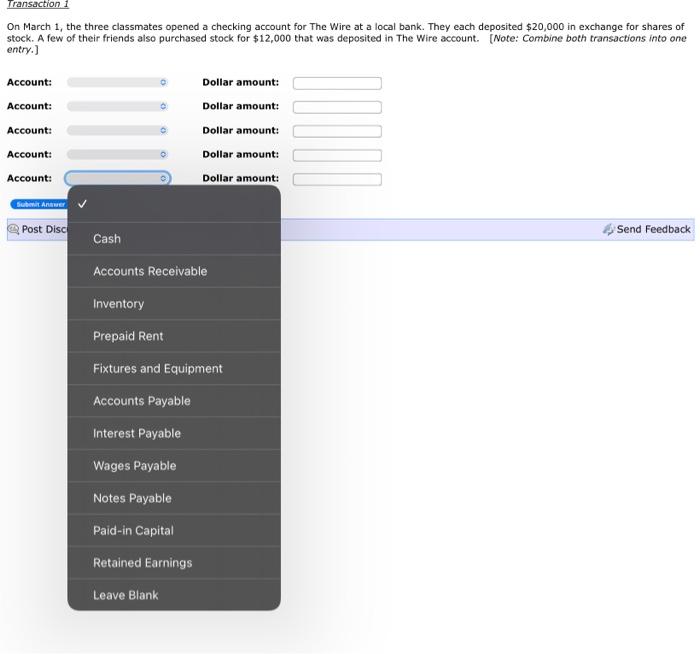Pick Interest Payable option
The image size is (700, 654).
[x=174, y=433]
